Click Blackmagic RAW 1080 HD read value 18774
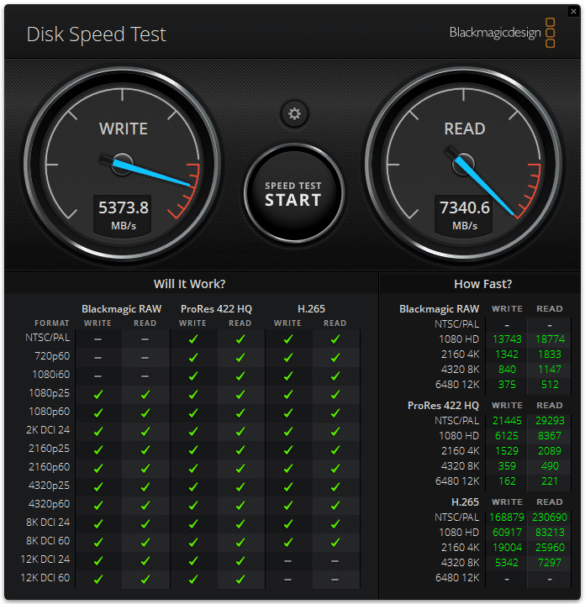The width and height of the screenshot is (585, 604). click(550, 339)
